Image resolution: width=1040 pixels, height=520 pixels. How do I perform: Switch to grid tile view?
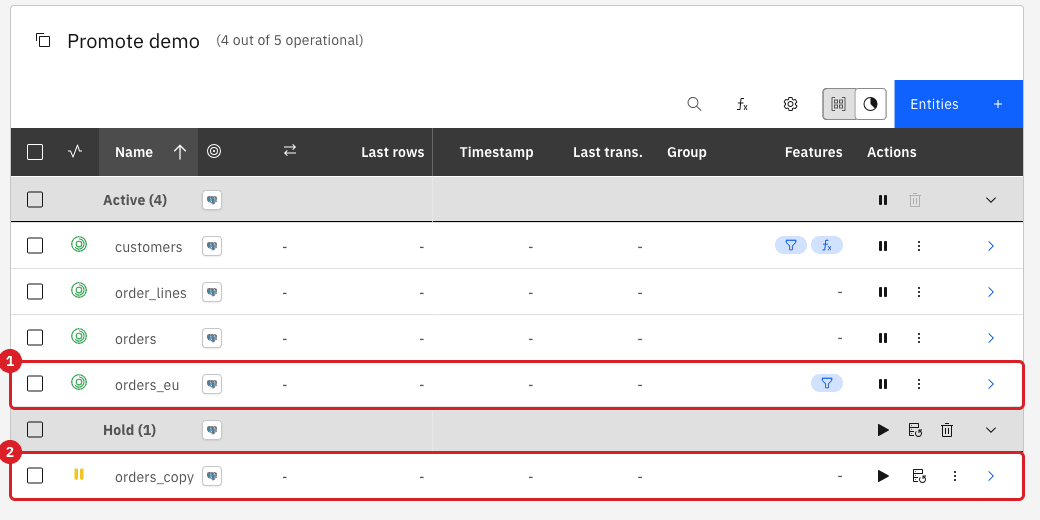[x=839, y=104]
